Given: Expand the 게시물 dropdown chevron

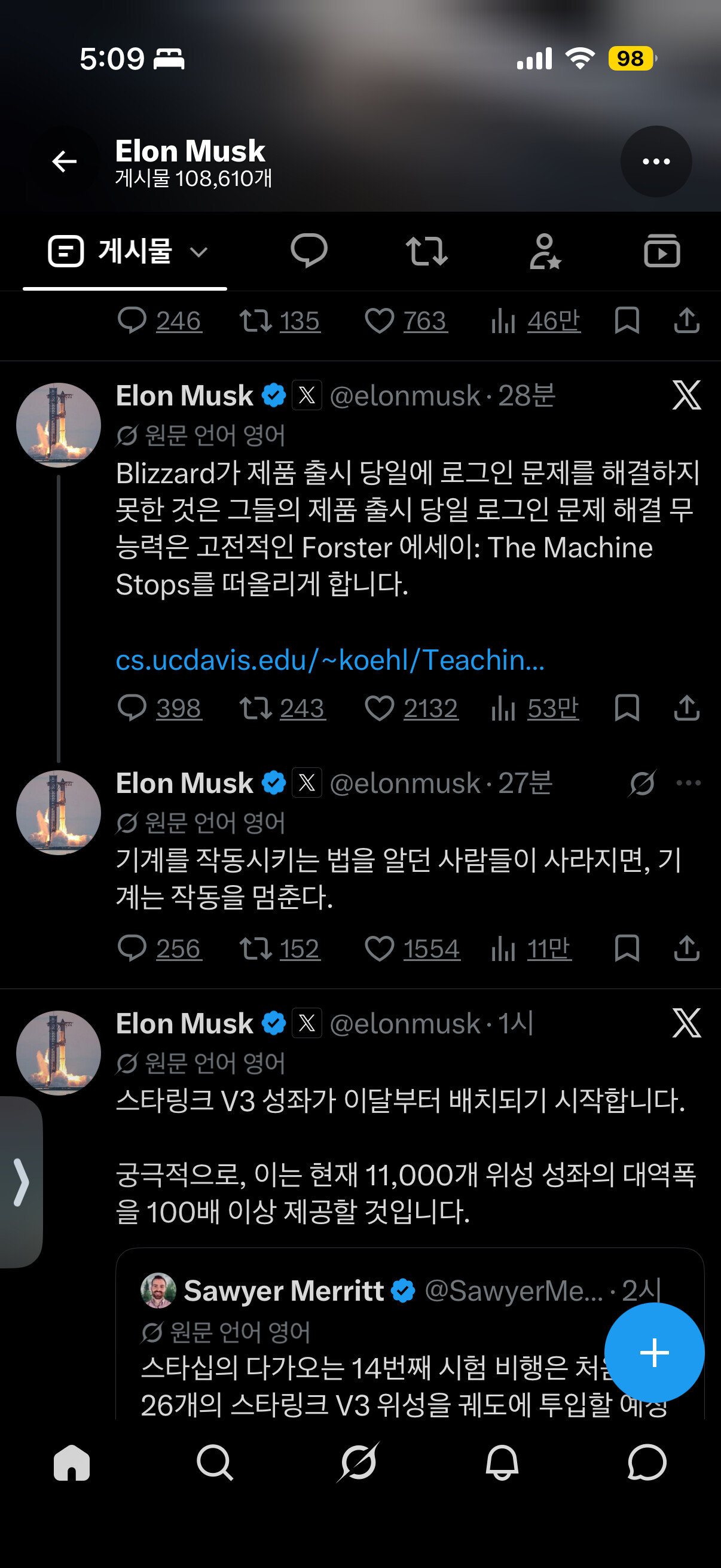Looking at the screenshot, I should pyautogui.click(x=199, y=251).
